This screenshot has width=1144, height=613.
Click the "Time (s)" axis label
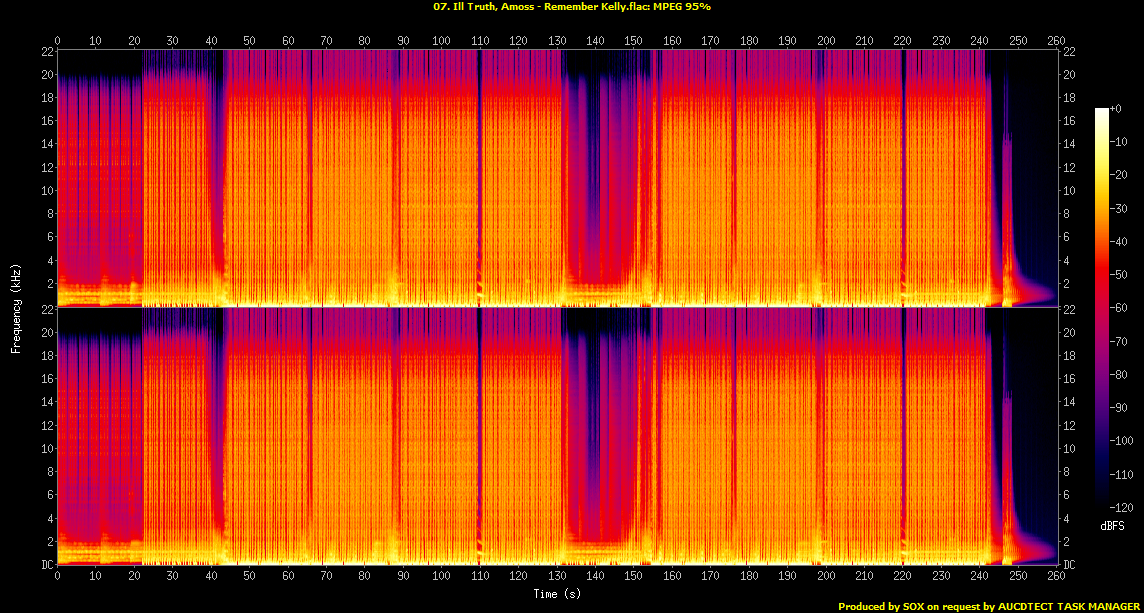(x=558, y=594)
